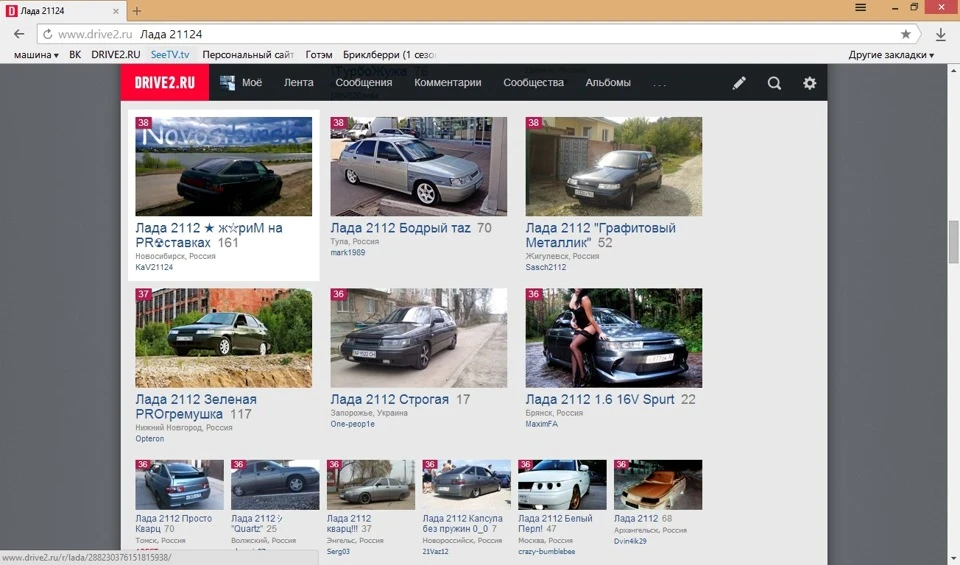Open the Бриклберри bookmark
The height and width of the screenshot is (565, 960).
tap(389, 54)
